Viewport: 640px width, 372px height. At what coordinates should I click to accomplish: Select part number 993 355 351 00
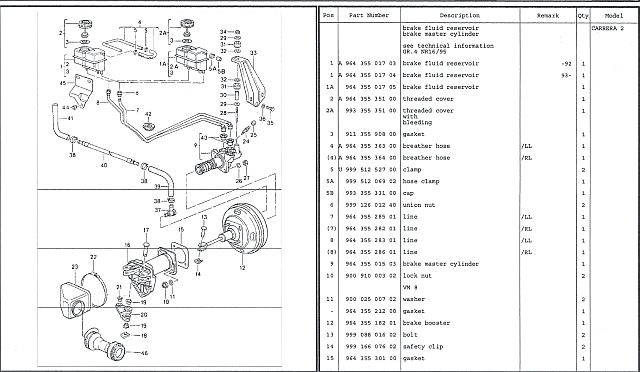tap(371, 111)
